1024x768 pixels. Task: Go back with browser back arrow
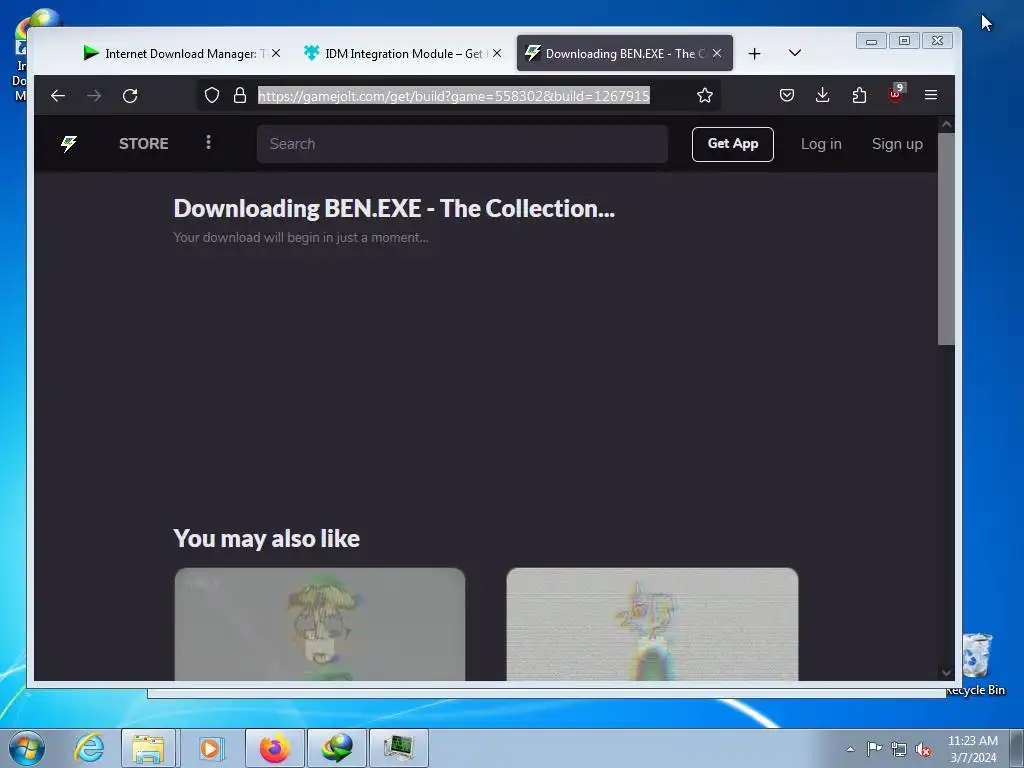click(57, 96)
